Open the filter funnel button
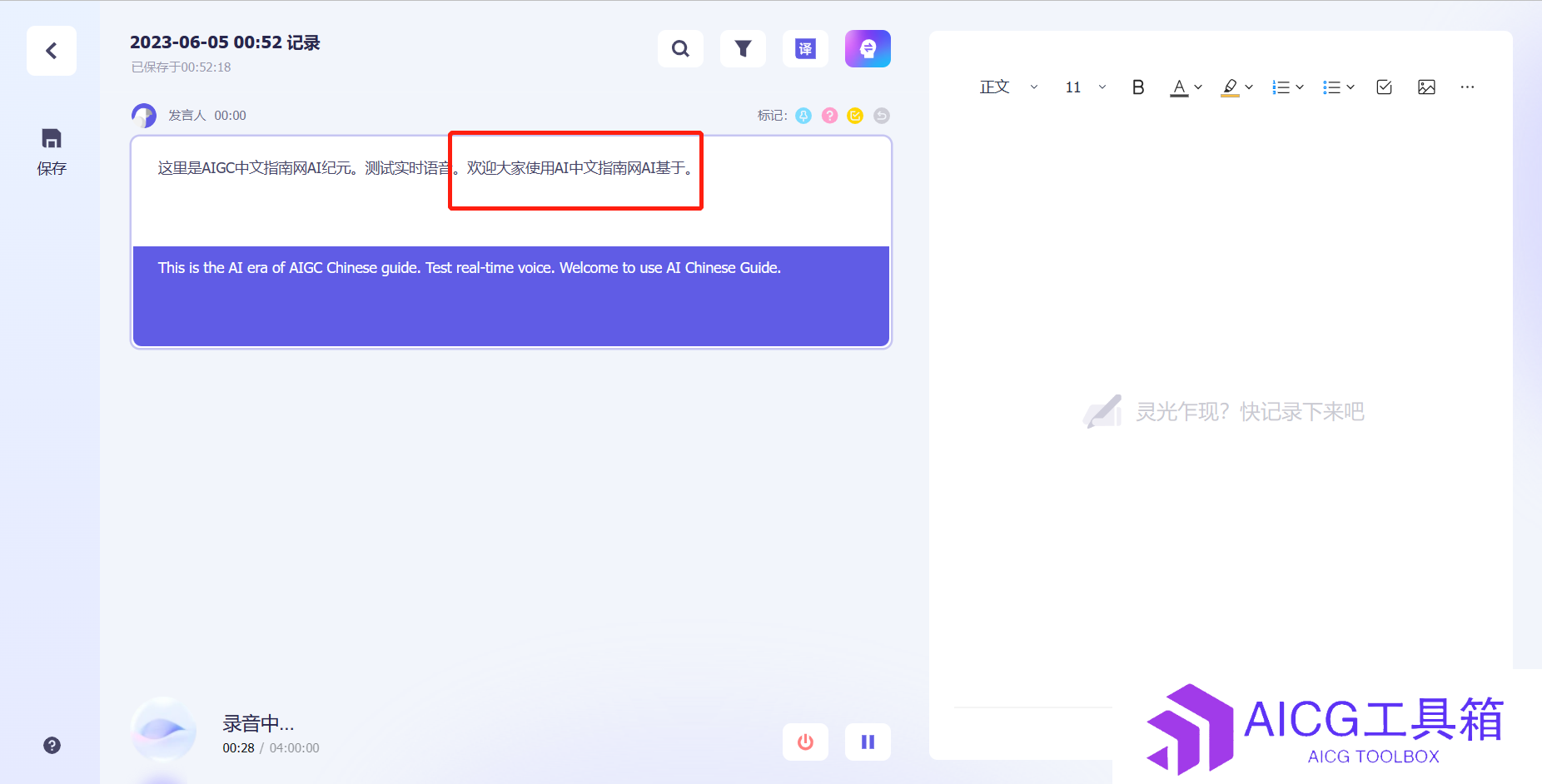Screen dimensions: 1542x784 tap(743, 48)
